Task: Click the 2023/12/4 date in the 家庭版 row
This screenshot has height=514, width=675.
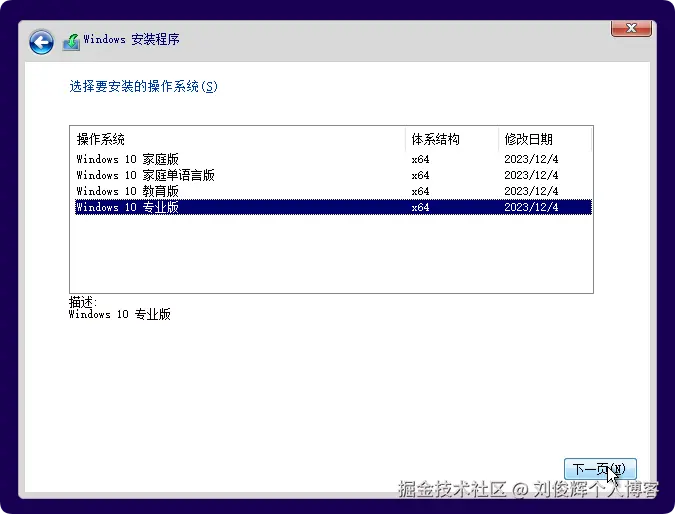Action: [x=531, y=159]
